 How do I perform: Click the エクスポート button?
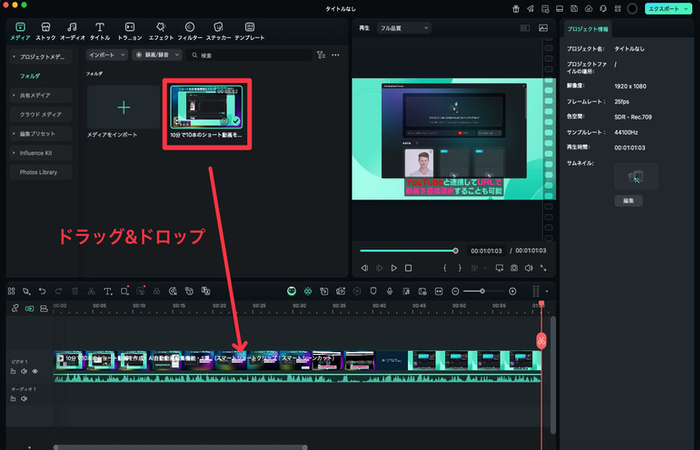click(x=664, y=8)
